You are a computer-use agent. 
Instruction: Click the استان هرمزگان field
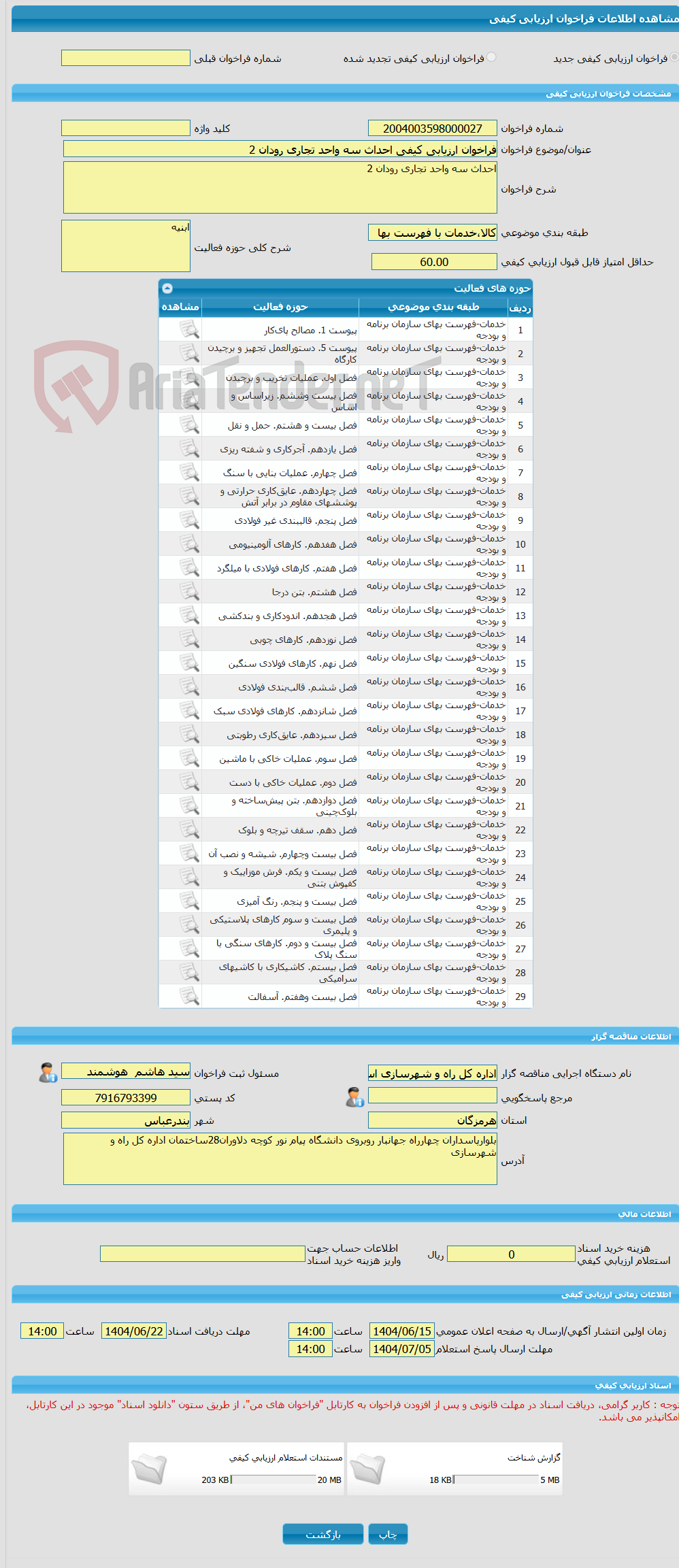click(x=433, y=1120)
